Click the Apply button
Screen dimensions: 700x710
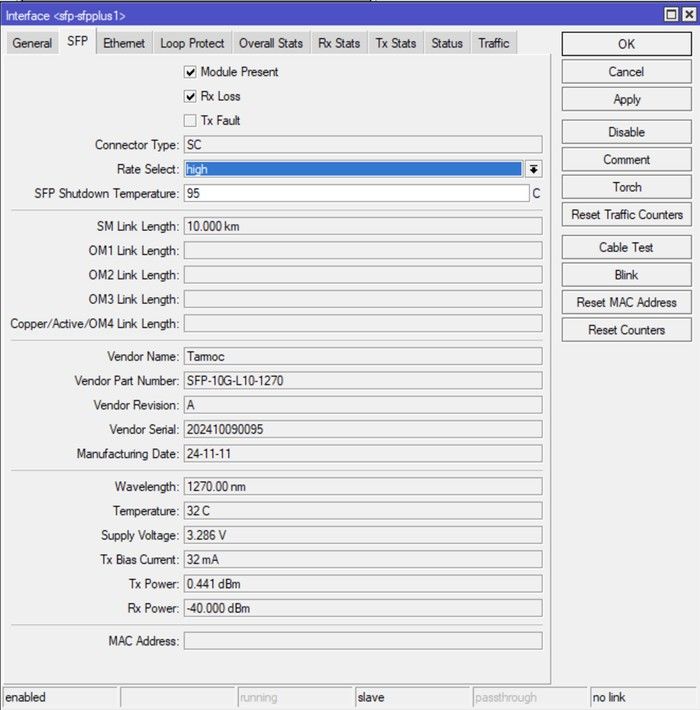[626, 99]
